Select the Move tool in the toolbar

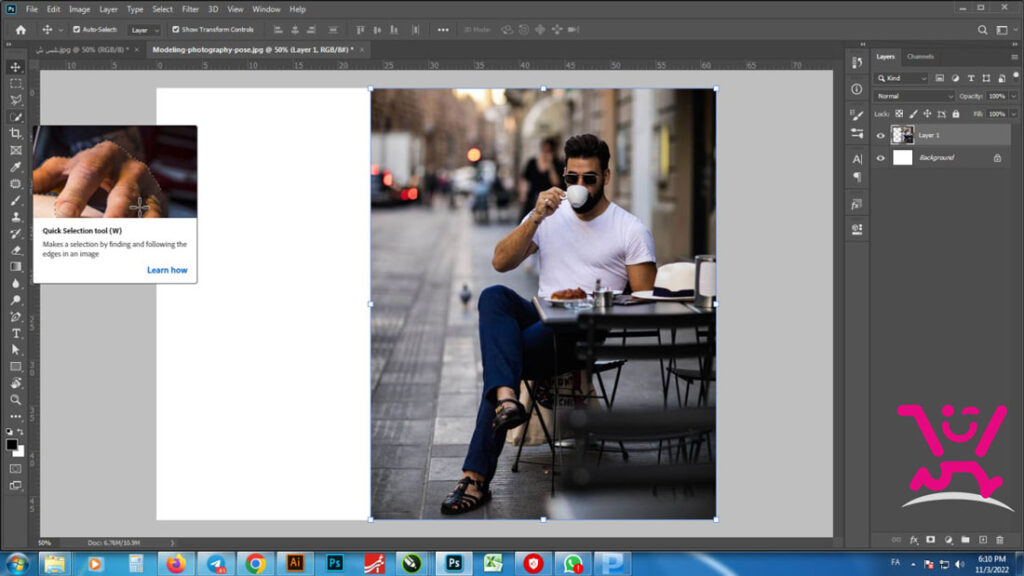pos(16,67)
